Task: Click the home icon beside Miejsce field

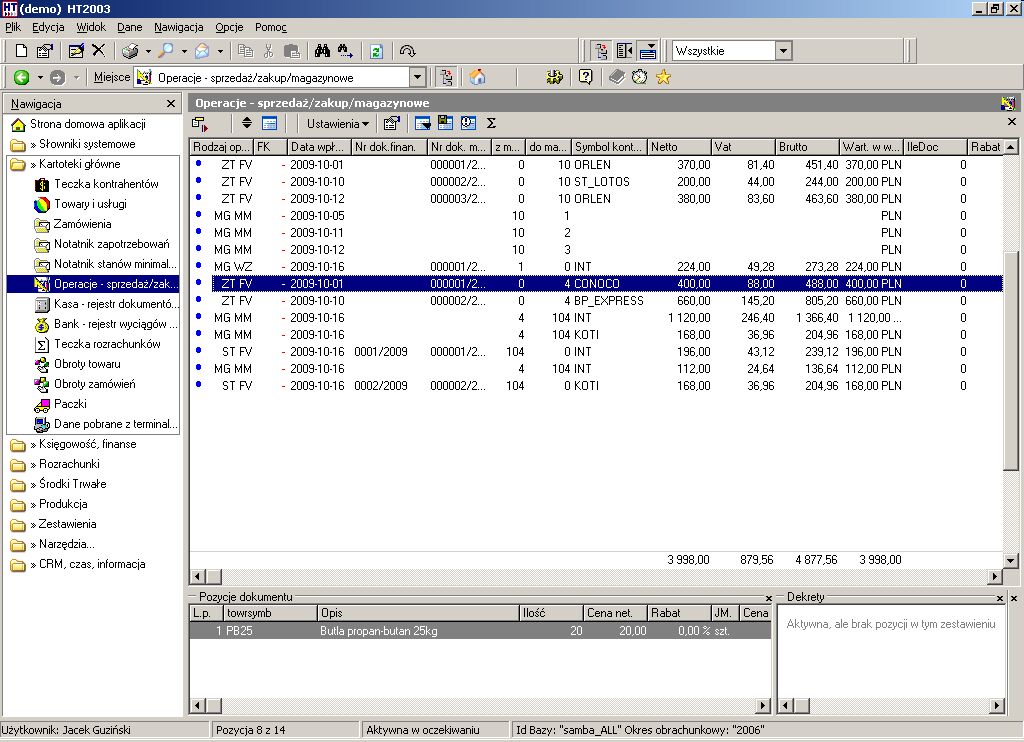Action: [477, 77]
